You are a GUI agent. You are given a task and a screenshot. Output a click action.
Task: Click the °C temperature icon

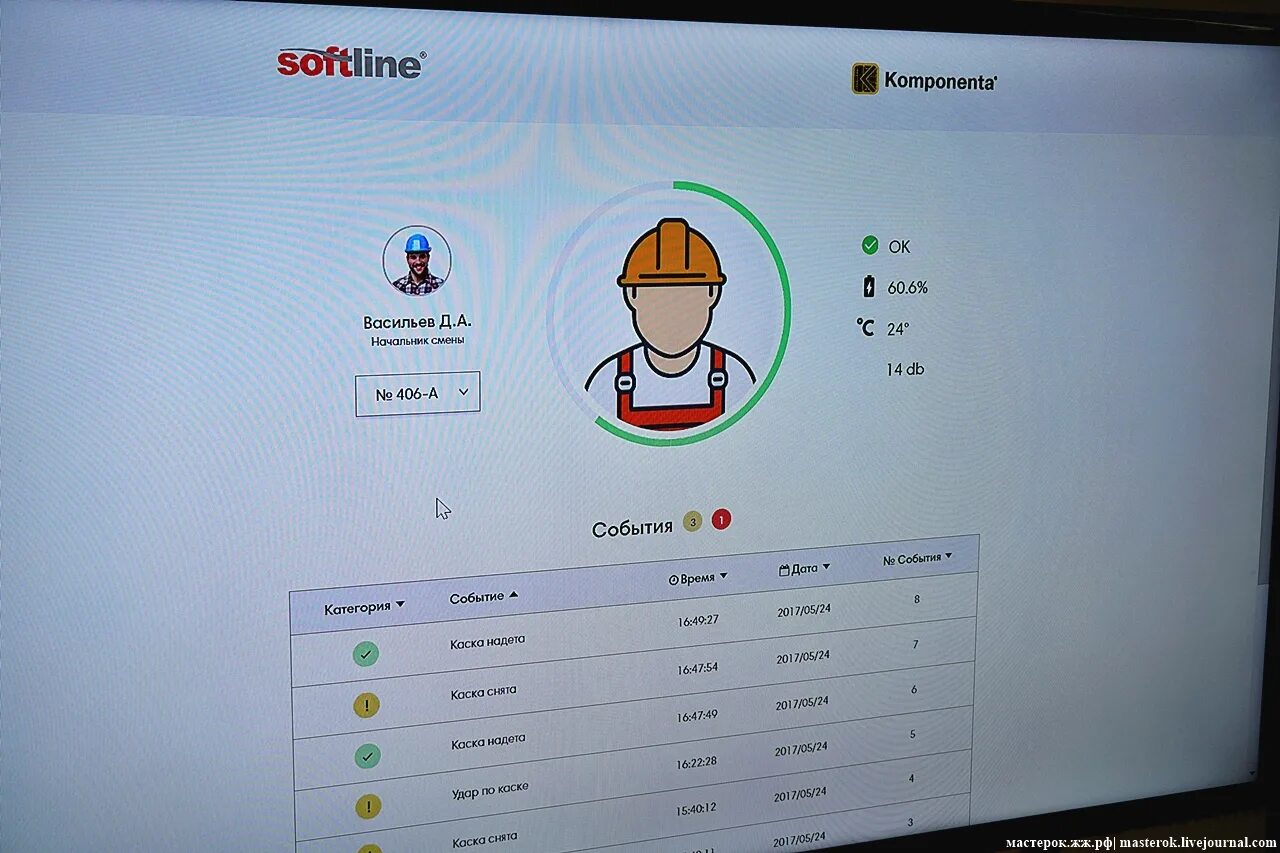(x=866, y=327)
